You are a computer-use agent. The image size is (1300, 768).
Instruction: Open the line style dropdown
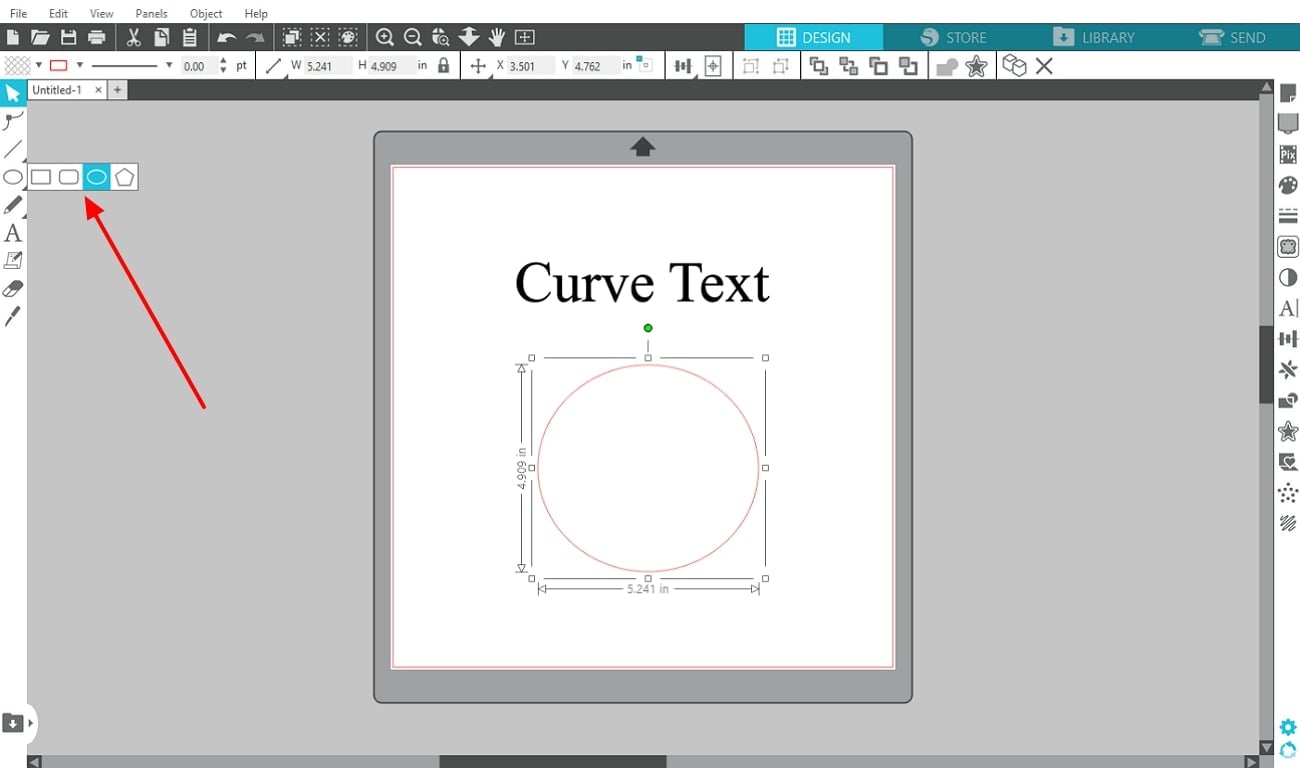tap(168, 65)
